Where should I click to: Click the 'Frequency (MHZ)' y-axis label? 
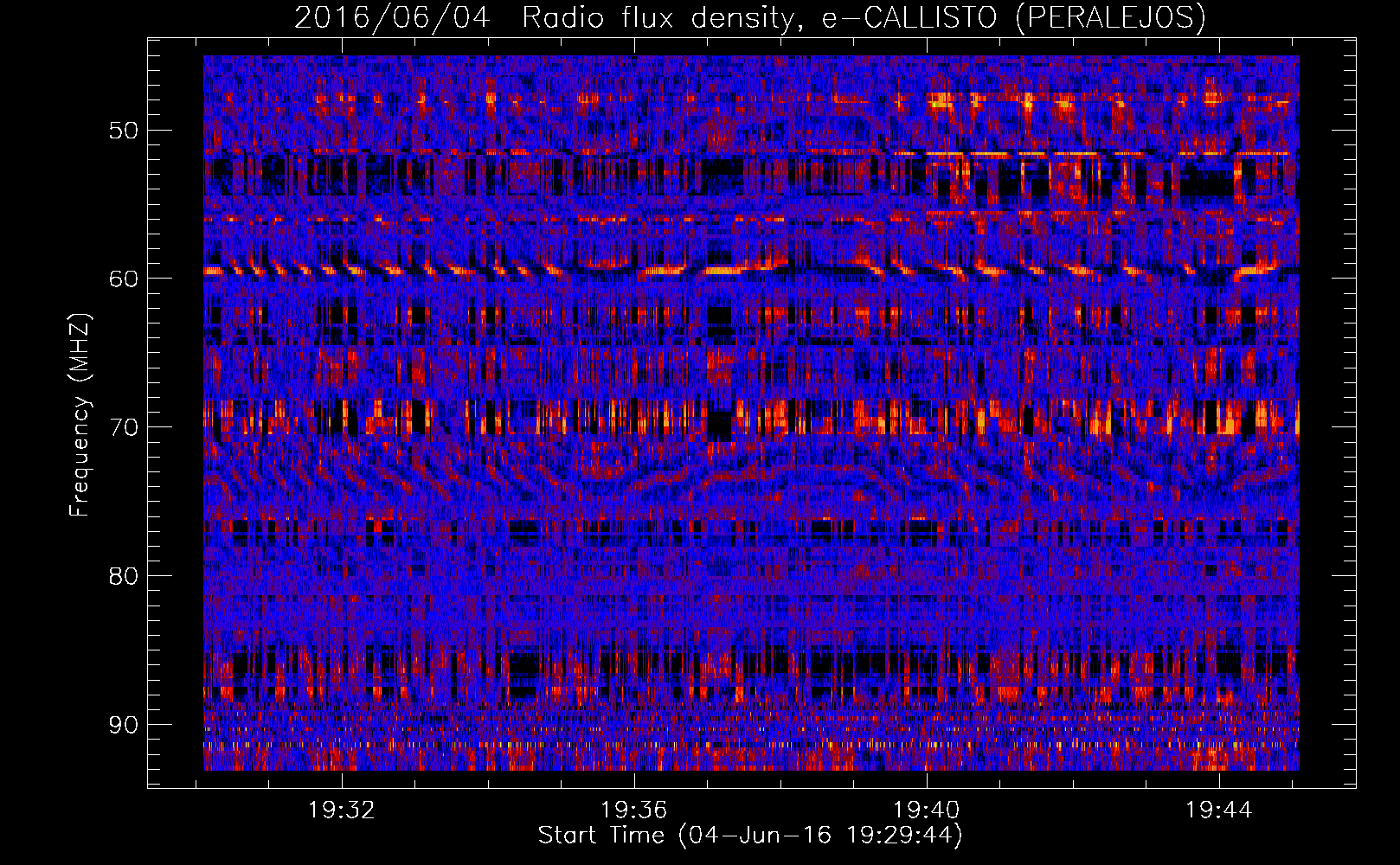point(80,415)
